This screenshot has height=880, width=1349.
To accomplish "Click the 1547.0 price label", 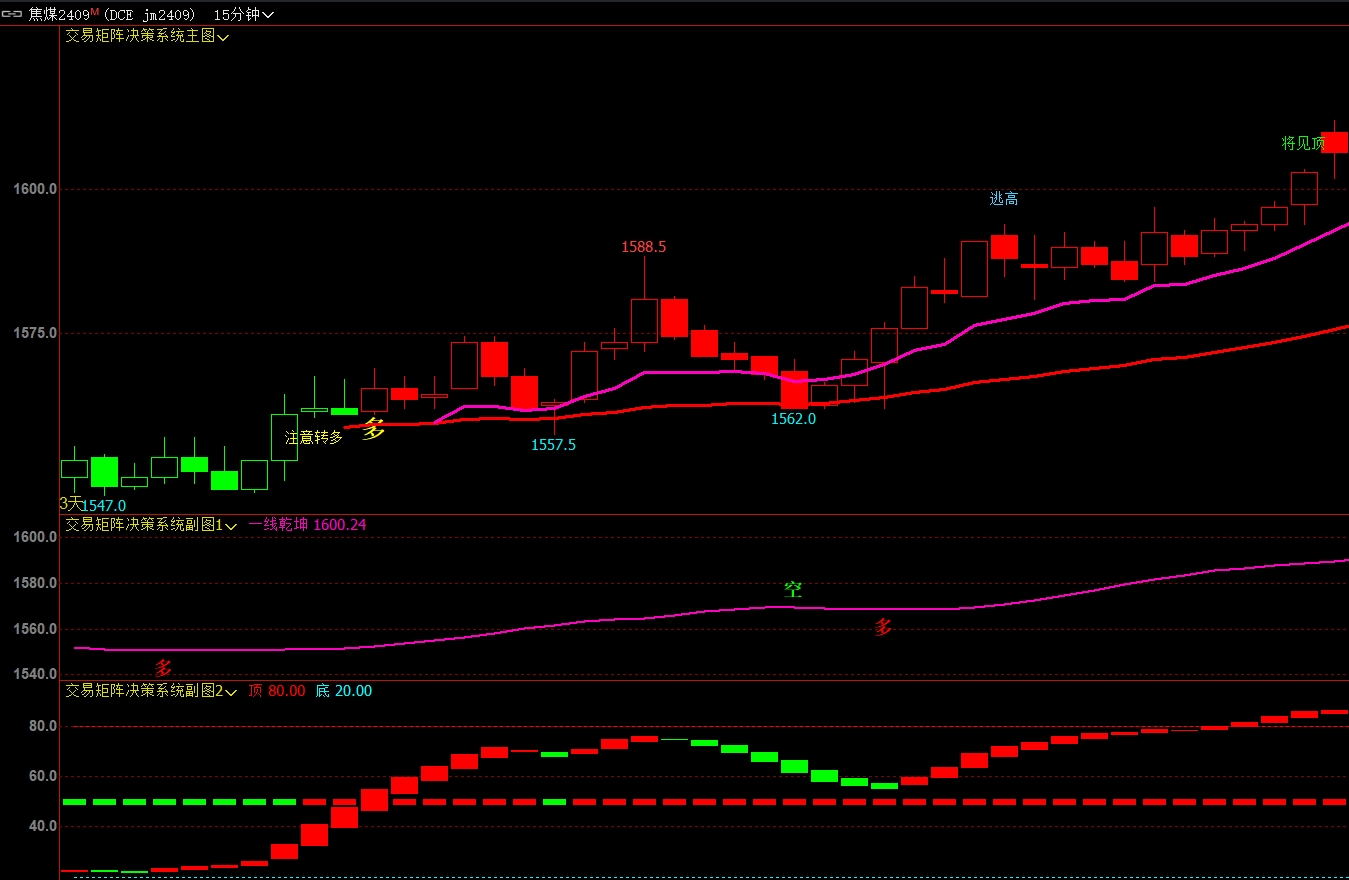I will [103, 506].
